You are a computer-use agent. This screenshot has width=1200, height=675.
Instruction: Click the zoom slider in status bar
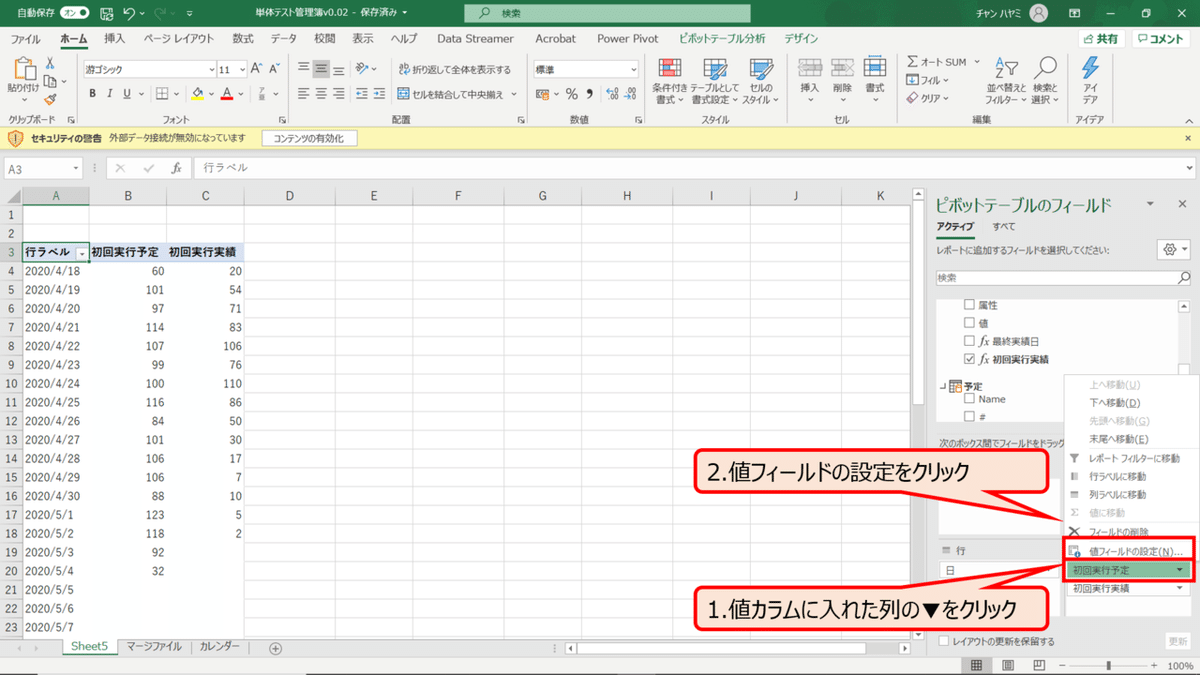coord(1108,665)
